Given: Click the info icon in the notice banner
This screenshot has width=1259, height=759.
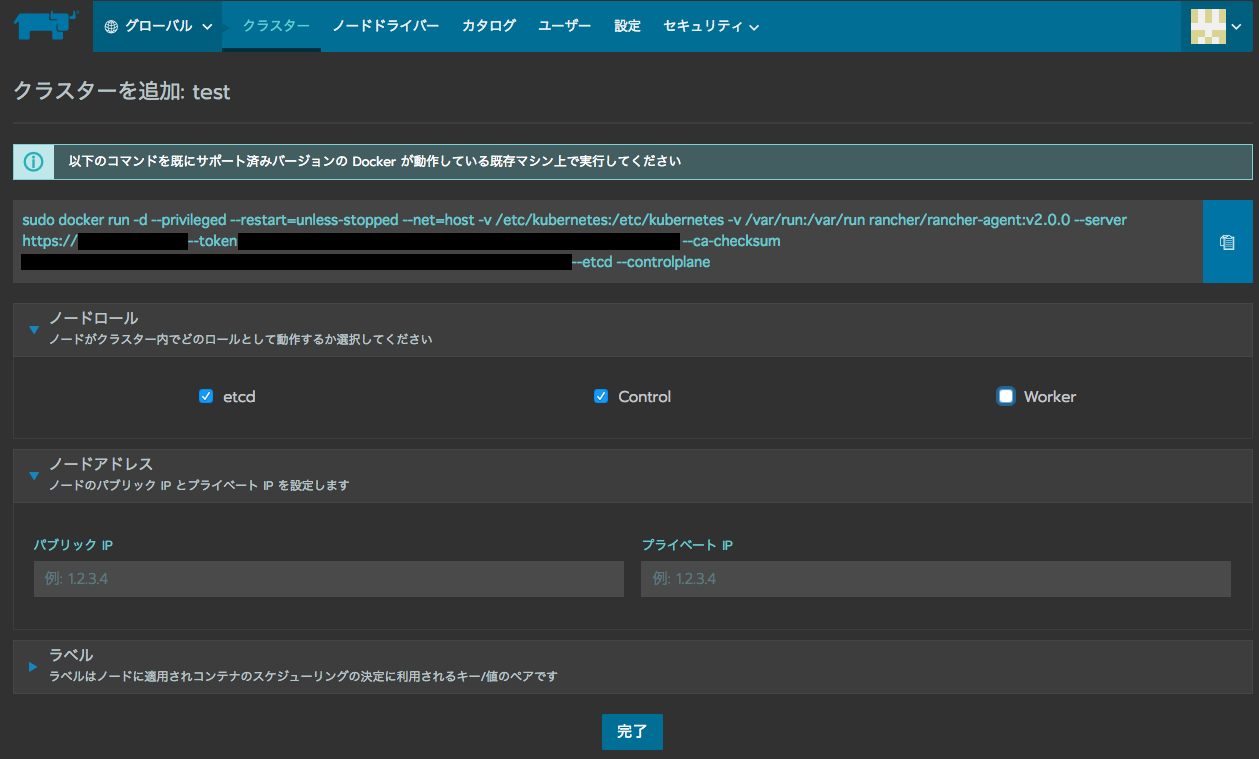Looking at the screenshot, I should click(x=34, y=161).
